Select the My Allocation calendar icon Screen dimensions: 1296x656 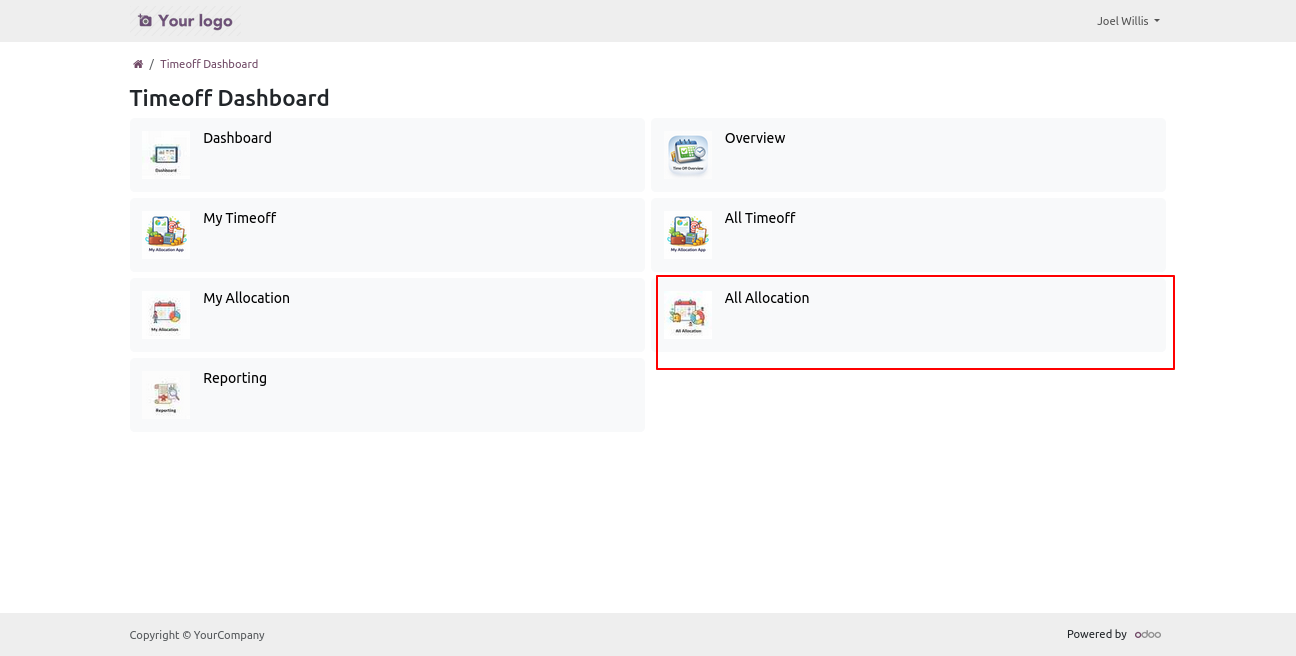tap(166, 315)
